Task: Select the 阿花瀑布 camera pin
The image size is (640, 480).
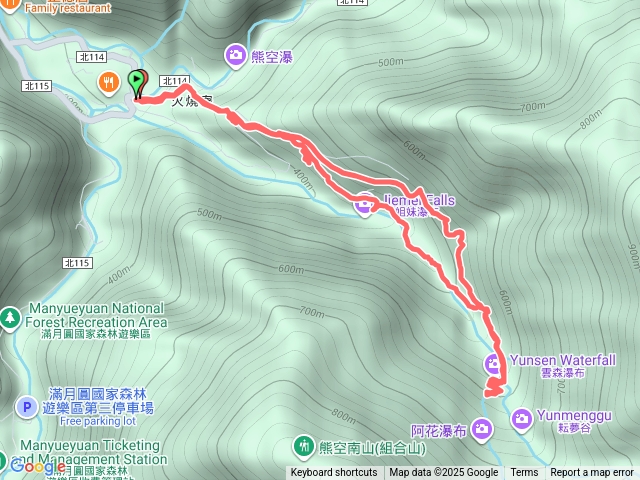Action: (x=482, y=430)
